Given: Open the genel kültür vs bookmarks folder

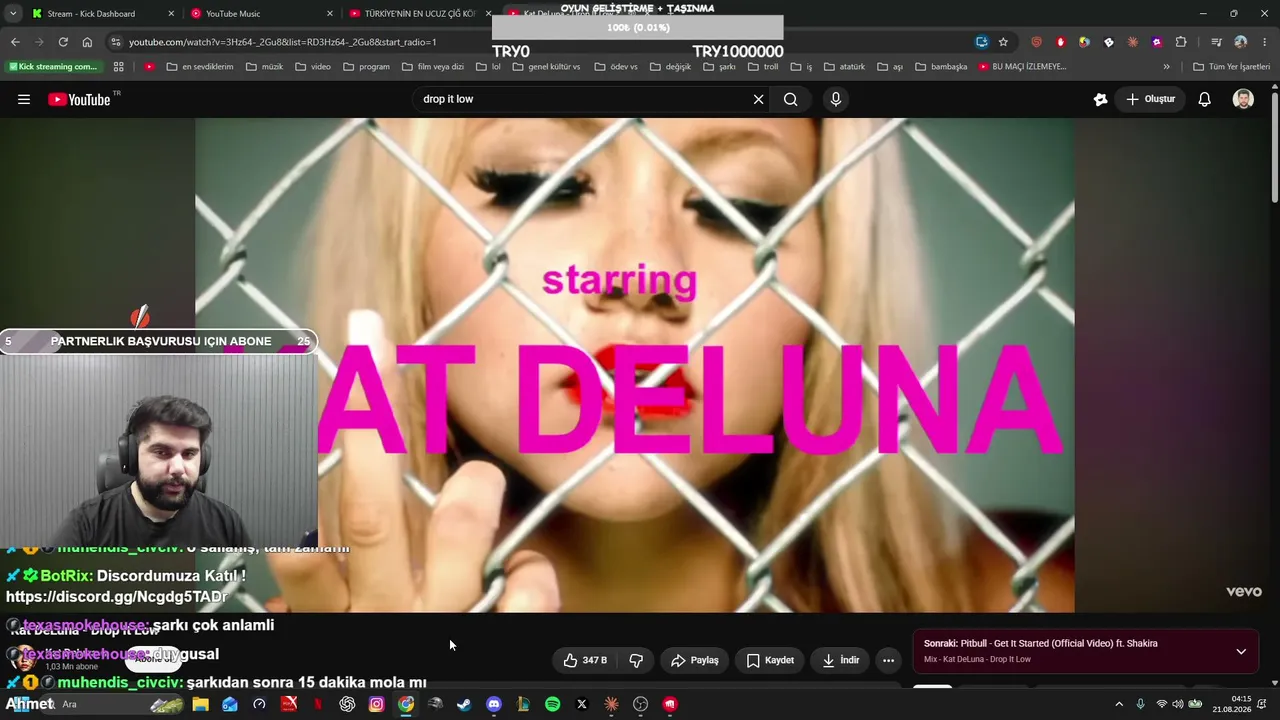Looking at the screenshot, I should tap(546, 67).
